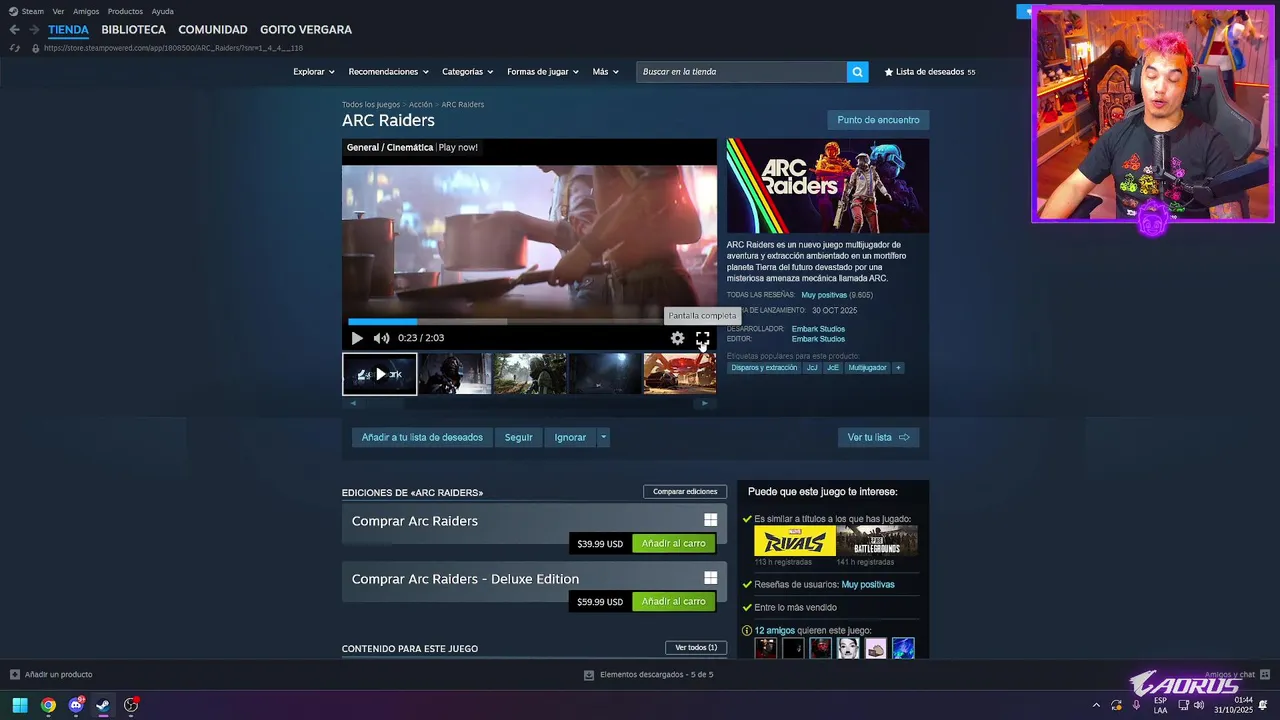
Task: Click Ver tu lista button
Action: (878, 437)
